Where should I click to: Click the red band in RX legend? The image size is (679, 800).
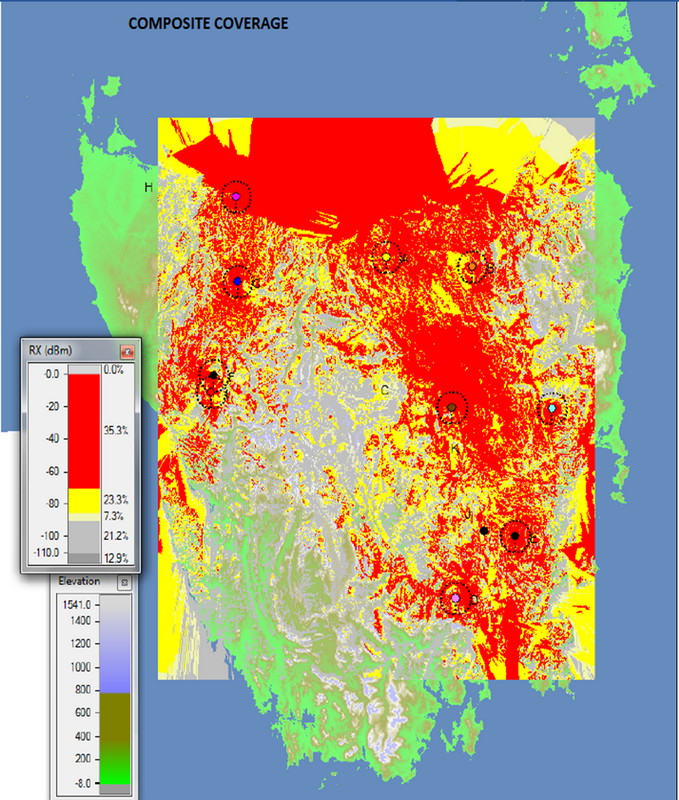[x=83, y=430]
